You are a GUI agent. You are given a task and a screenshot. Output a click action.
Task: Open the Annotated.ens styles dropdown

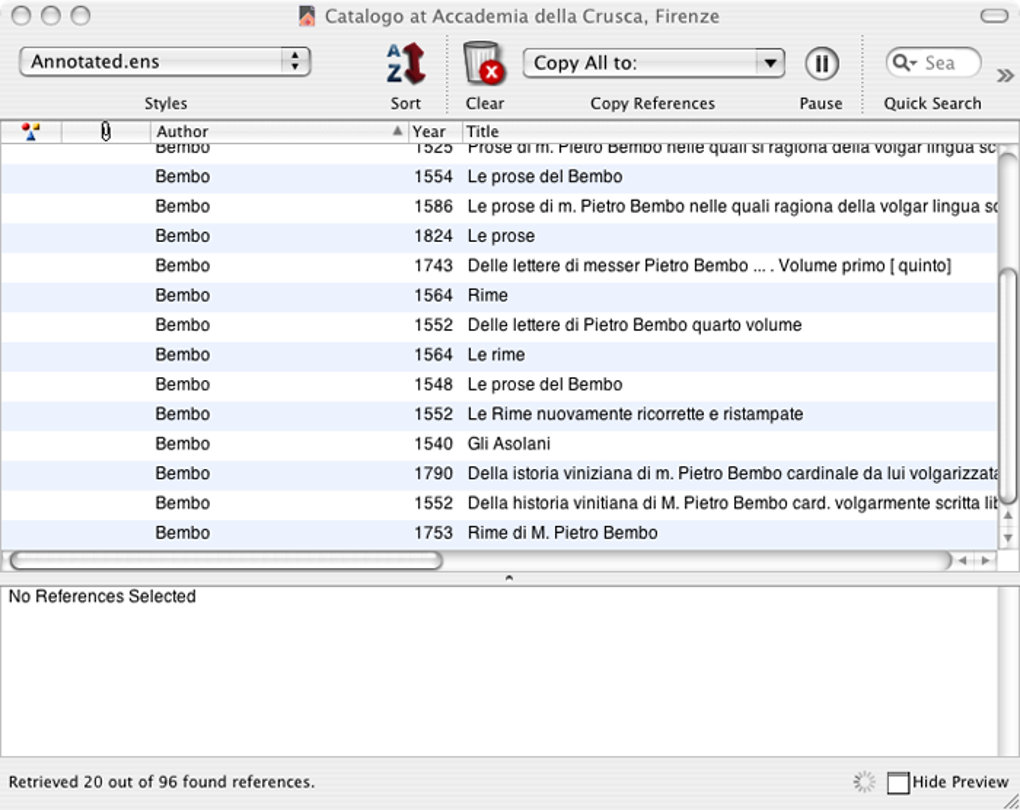[x=165, y=62]
